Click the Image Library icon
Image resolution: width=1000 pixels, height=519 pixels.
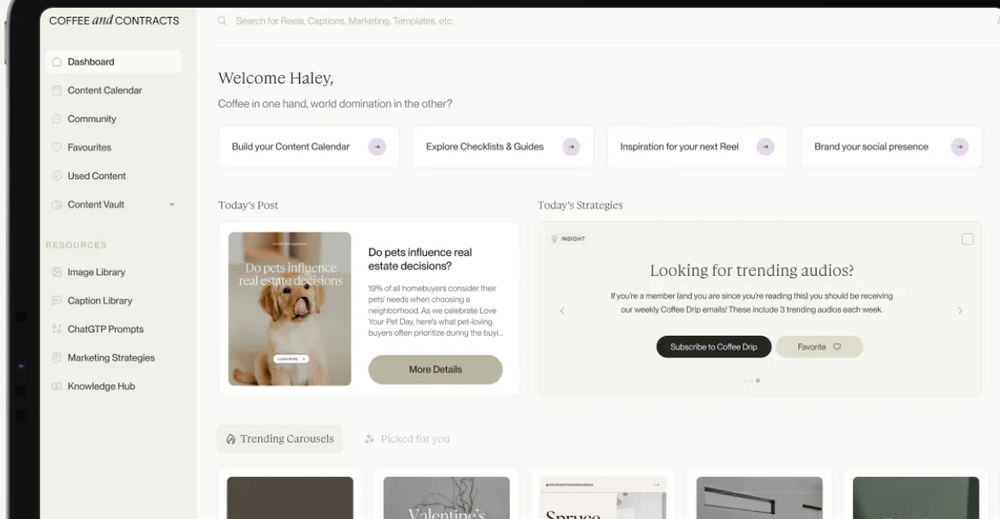tap(57, 272)
